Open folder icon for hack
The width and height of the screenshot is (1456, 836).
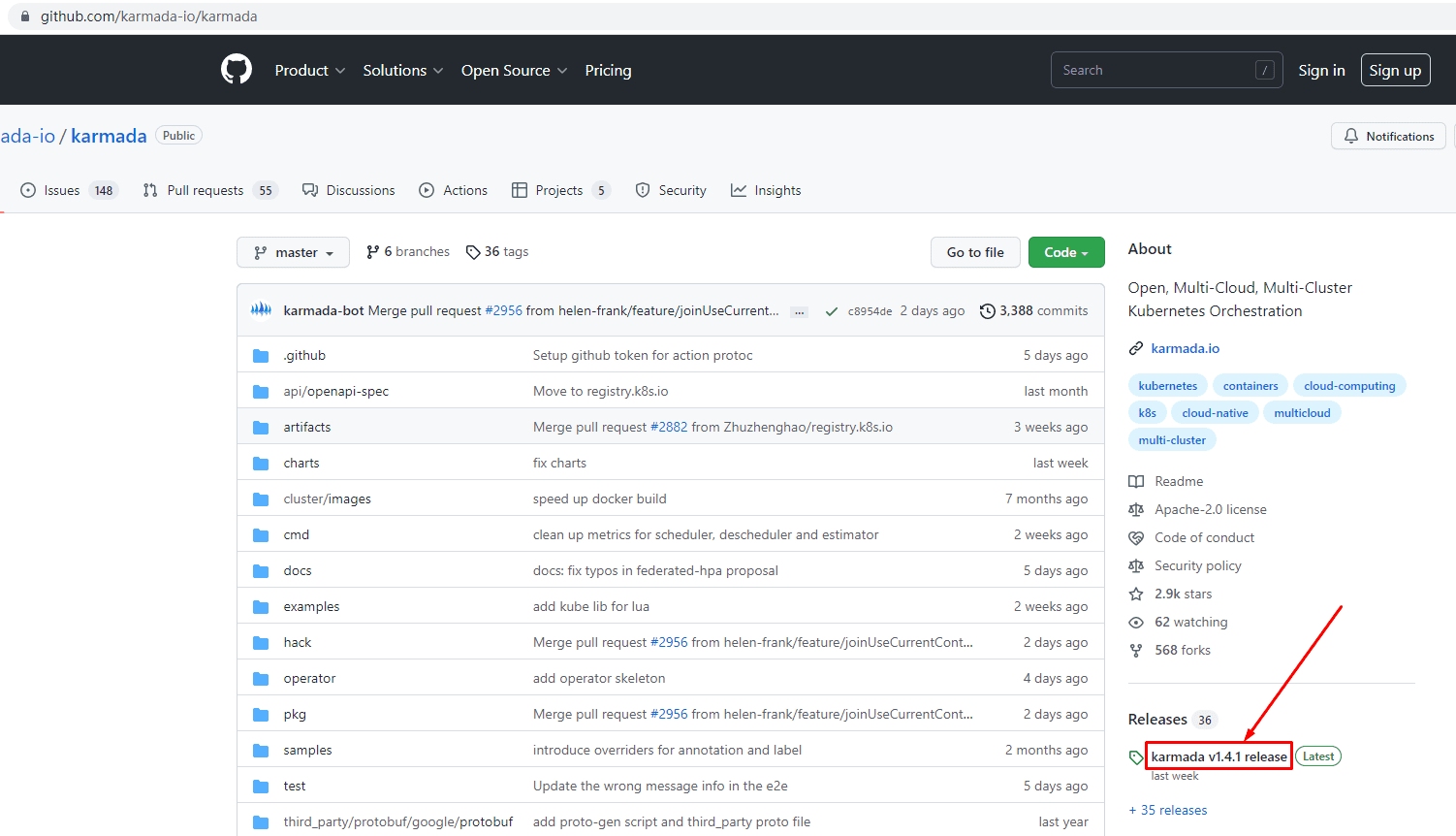tap(261, 643)
